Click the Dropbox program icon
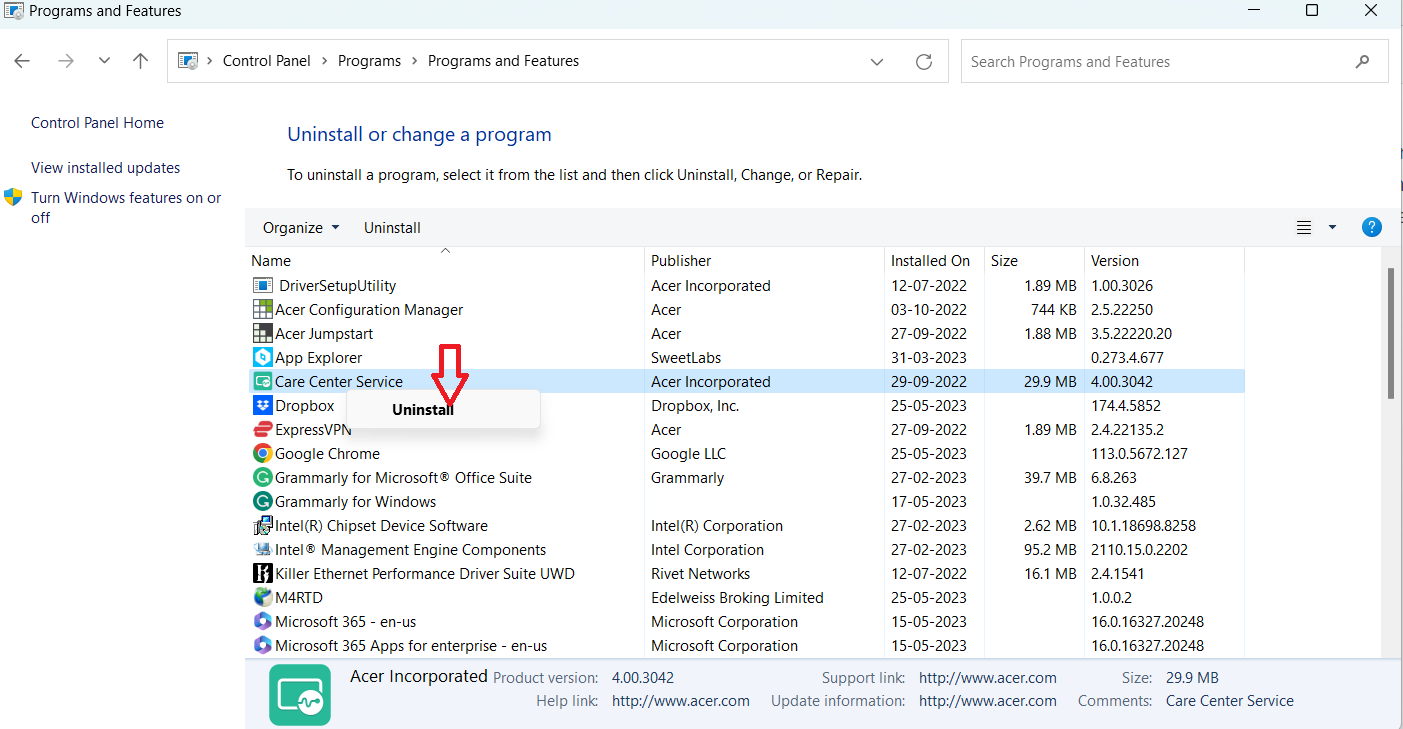 coord(263,406)
